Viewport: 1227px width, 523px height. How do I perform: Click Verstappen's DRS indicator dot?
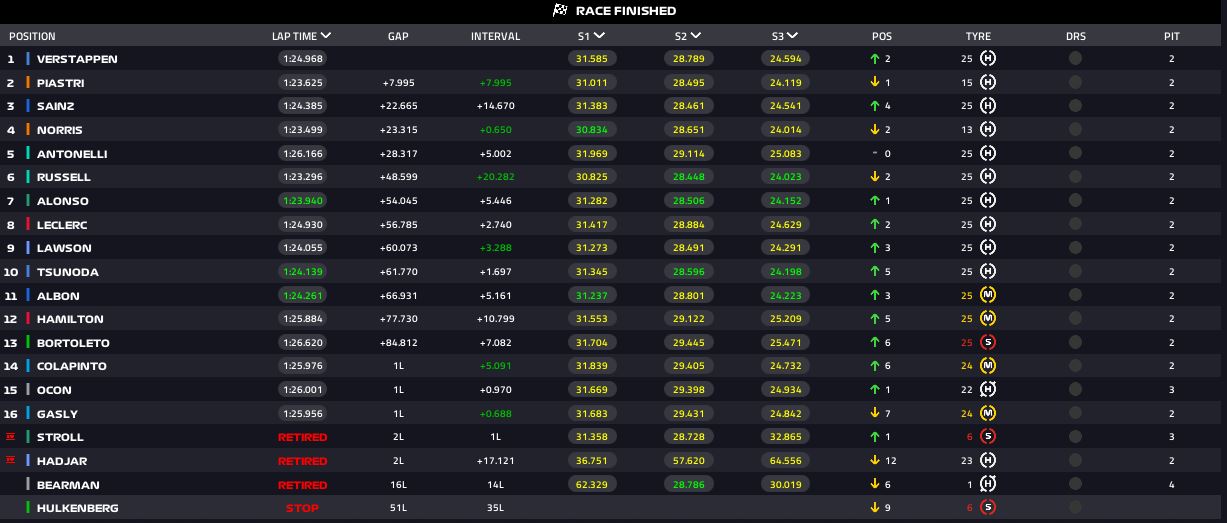(1075, 59)
